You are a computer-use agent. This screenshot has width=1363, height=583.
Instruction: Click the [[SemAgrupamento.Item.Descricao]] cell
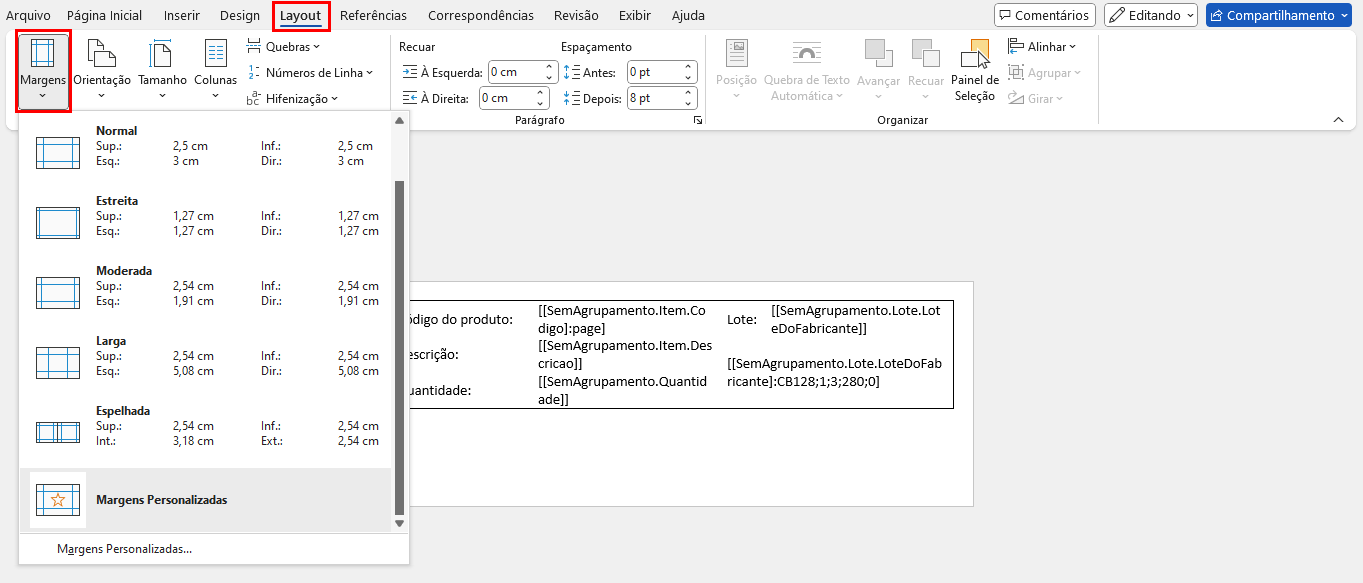625,354
